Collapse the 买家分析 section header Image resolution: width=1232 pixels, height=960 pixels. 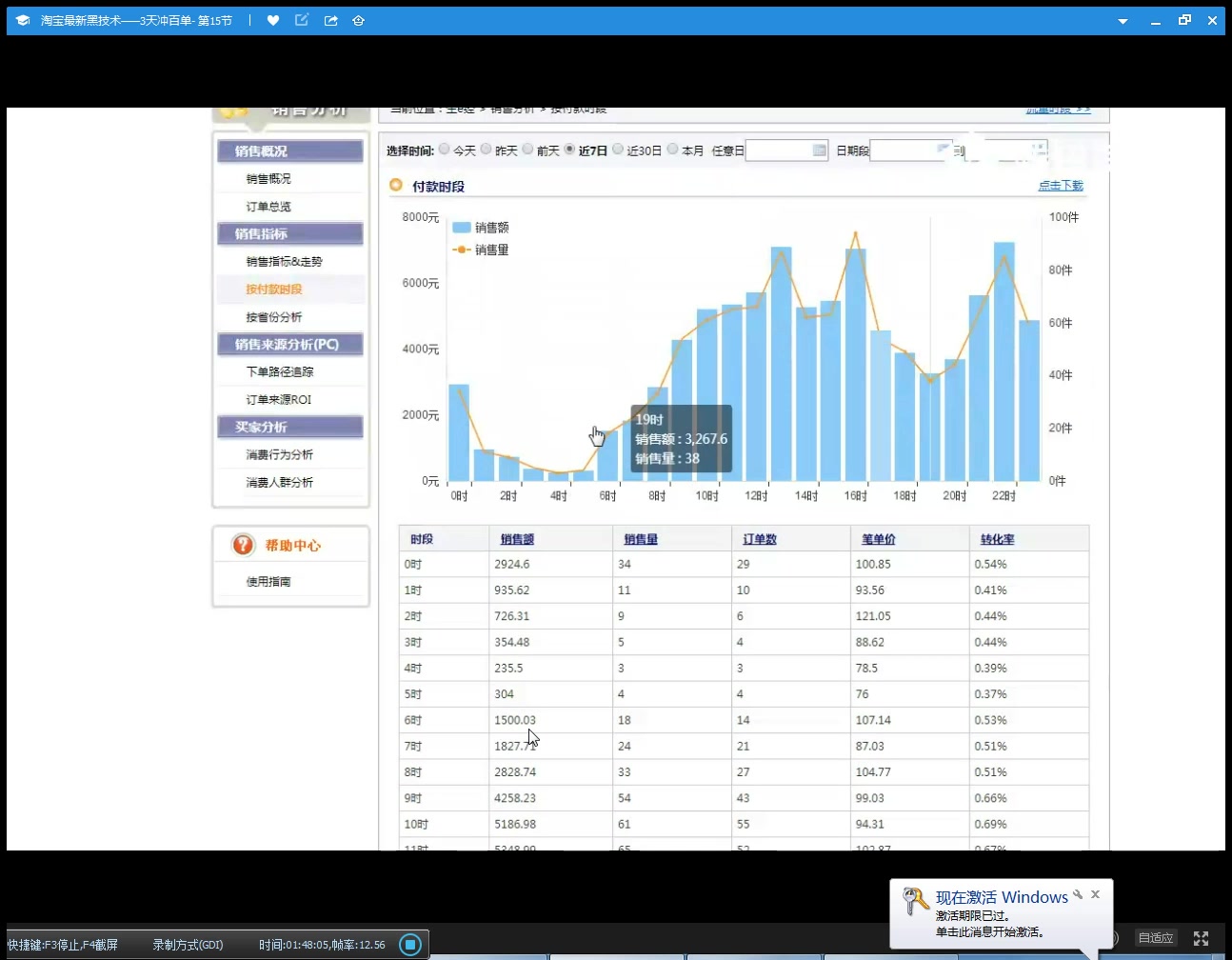pos(290,428)
